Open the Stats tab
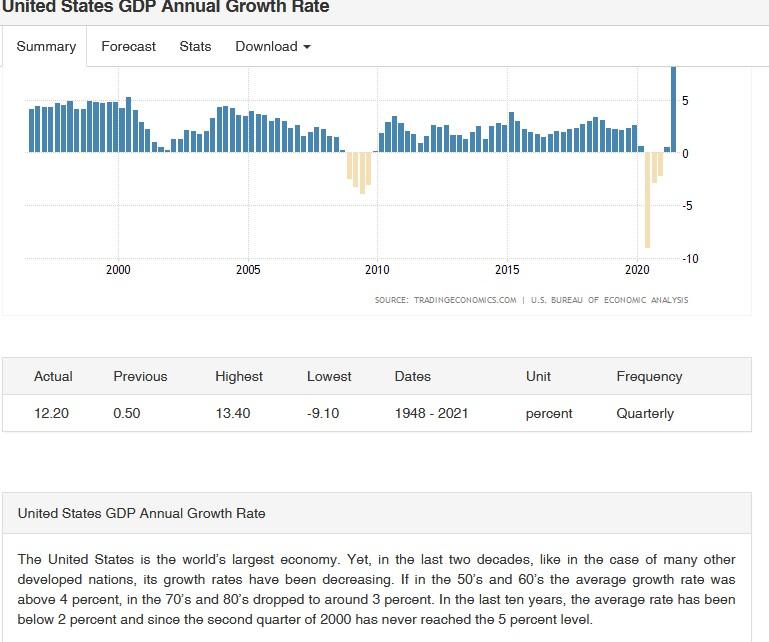 pyautogui.click(x=195, y=47)
